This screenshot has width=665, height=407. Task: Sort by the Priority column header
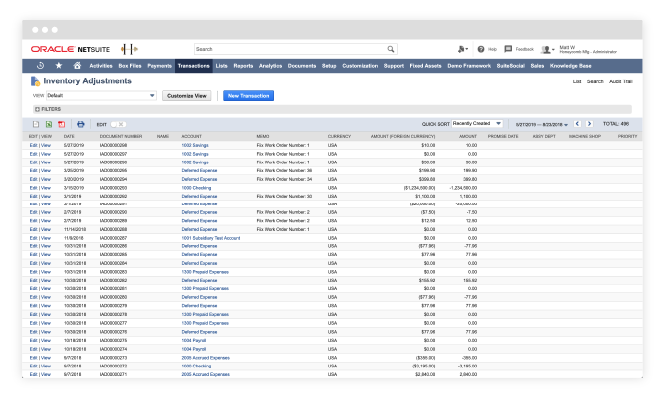pyautogui.click(x=628, y=137)
